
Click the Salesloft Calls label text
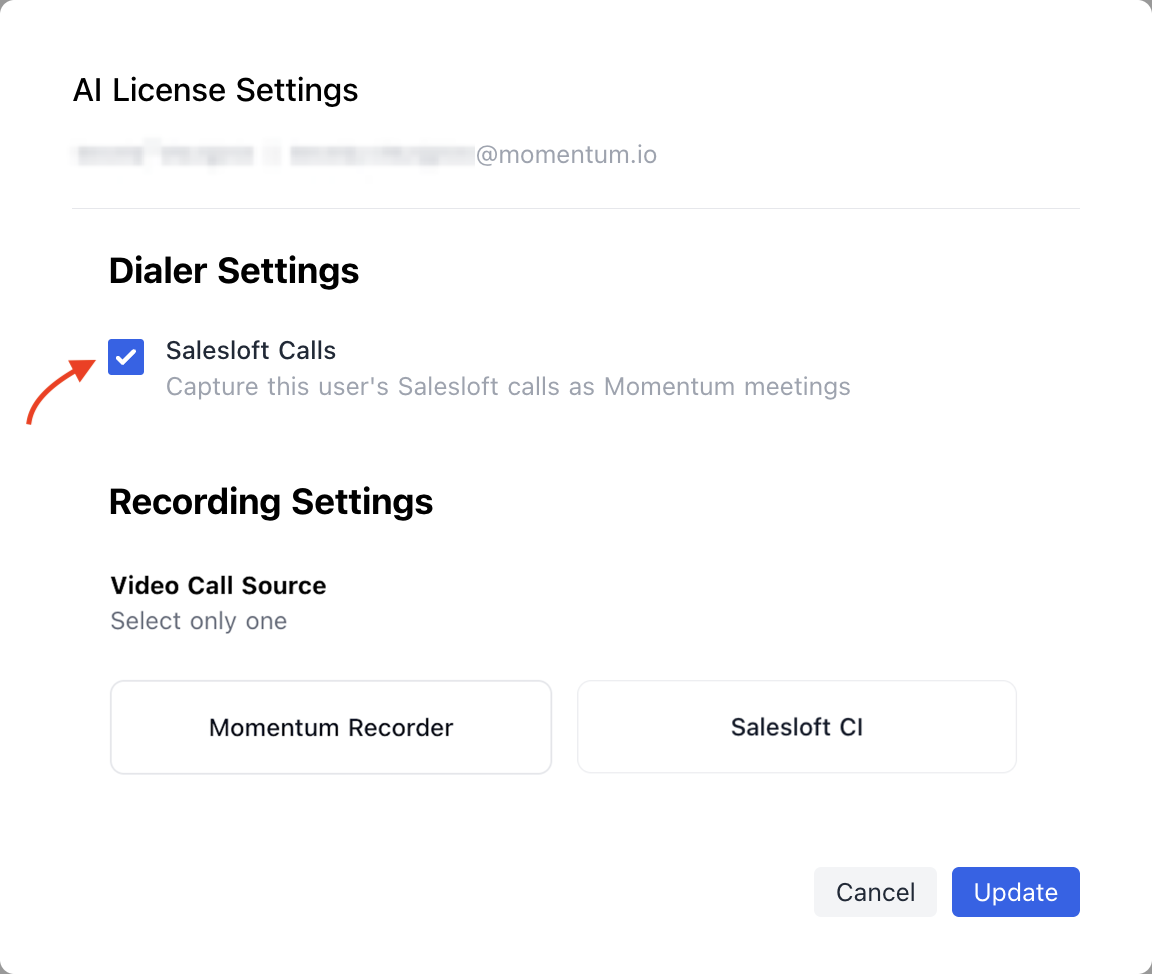pyautogui.click(x=250, y=350)
